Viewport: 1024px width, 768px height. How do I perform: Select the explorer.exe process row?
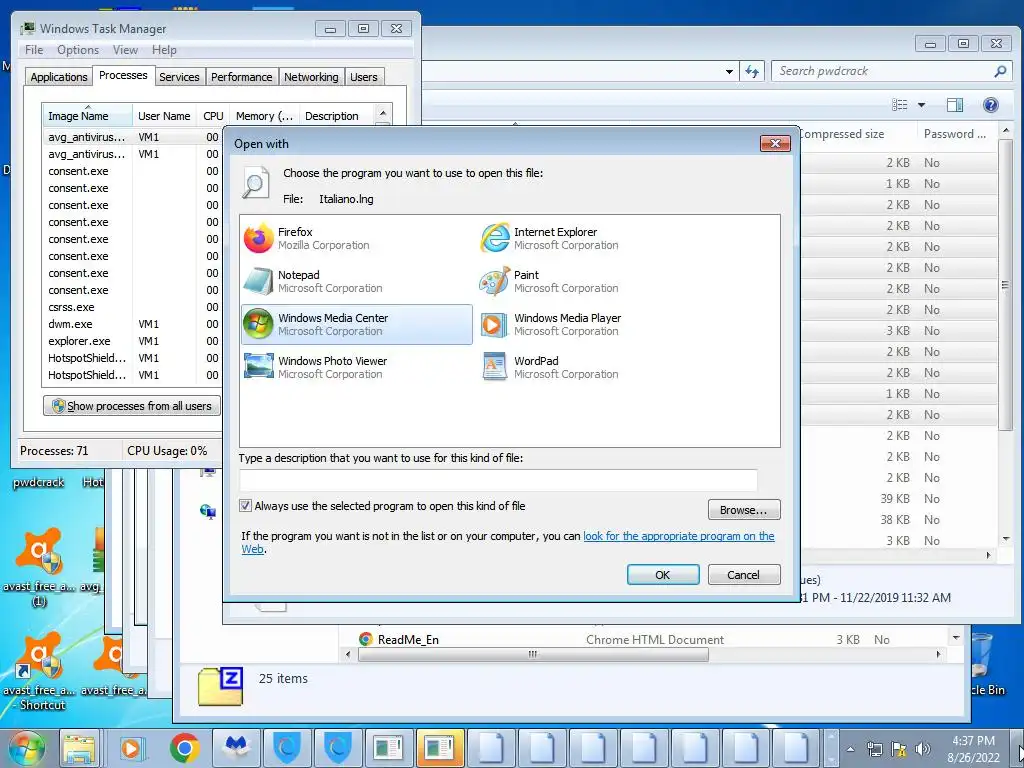pyautogui.click(x=133, y=341)
